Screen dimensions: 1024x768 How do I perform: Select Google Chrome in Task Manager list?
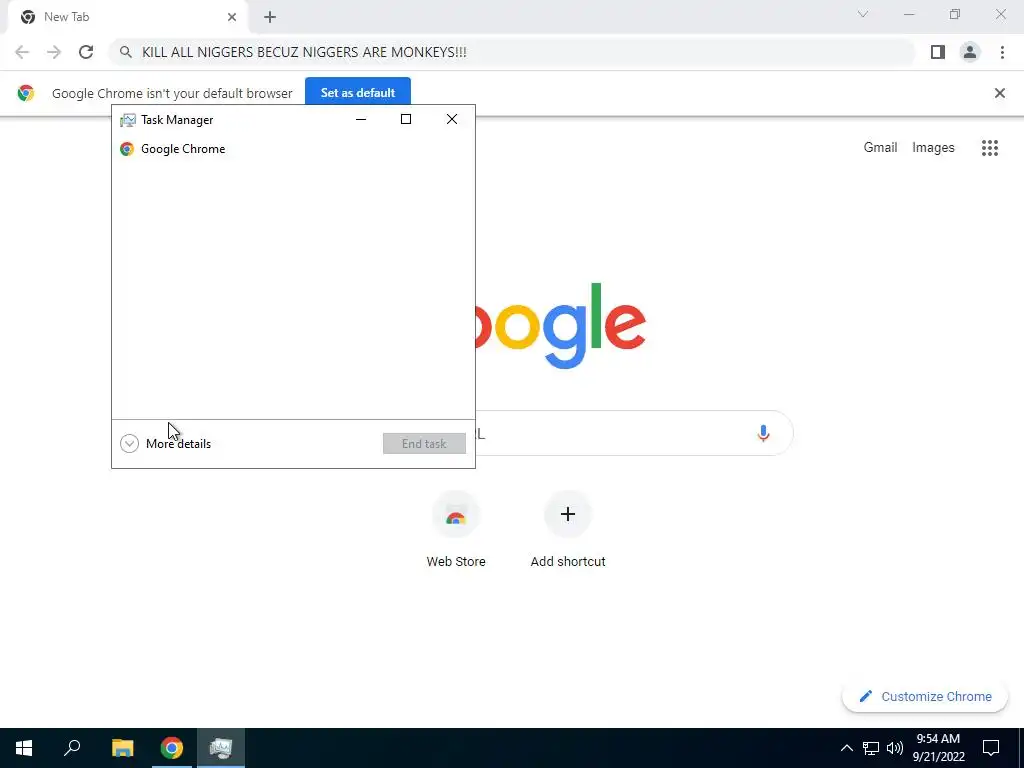click(293, 149)
